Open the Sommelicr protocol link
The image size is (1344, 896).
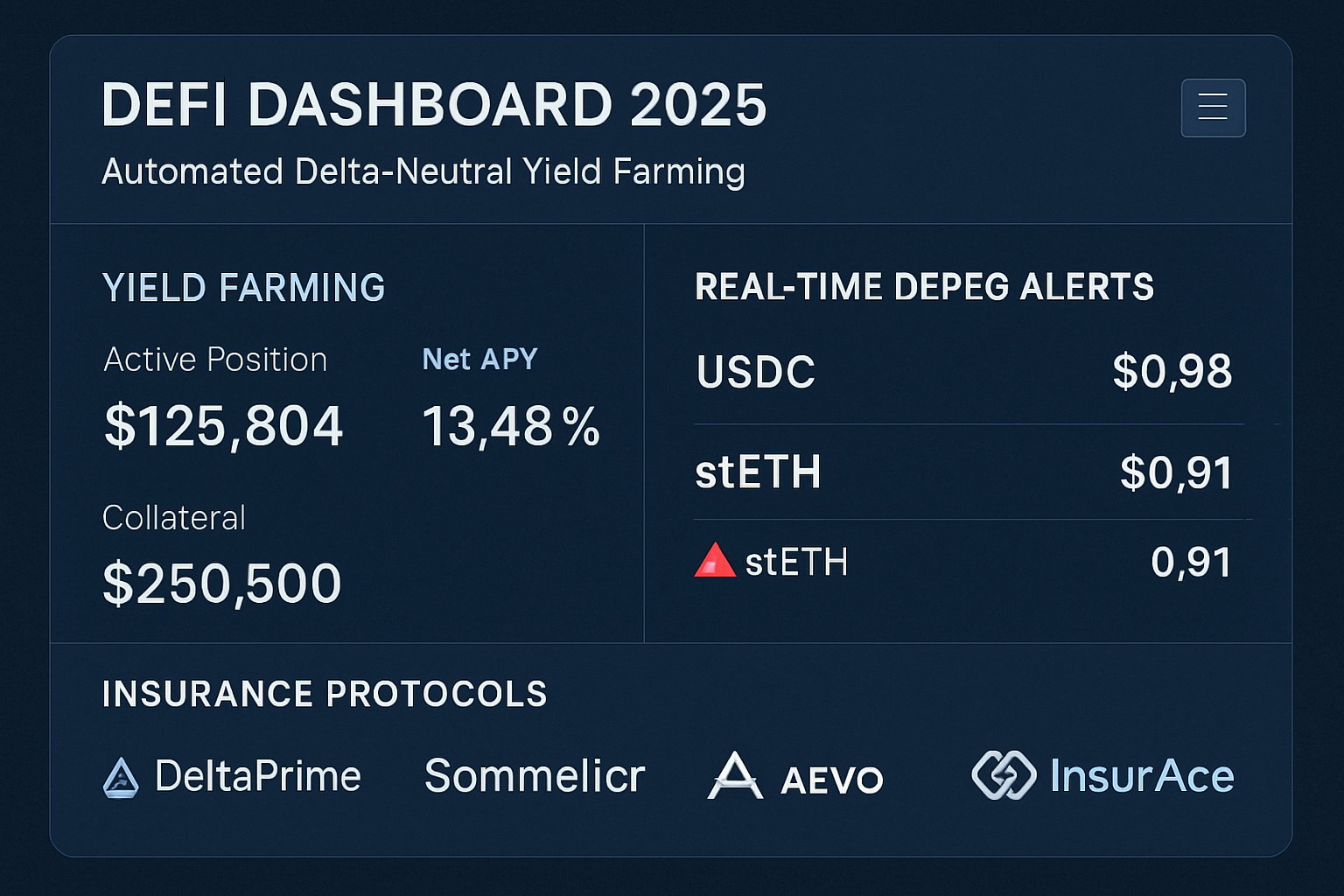tap(534, 775)
